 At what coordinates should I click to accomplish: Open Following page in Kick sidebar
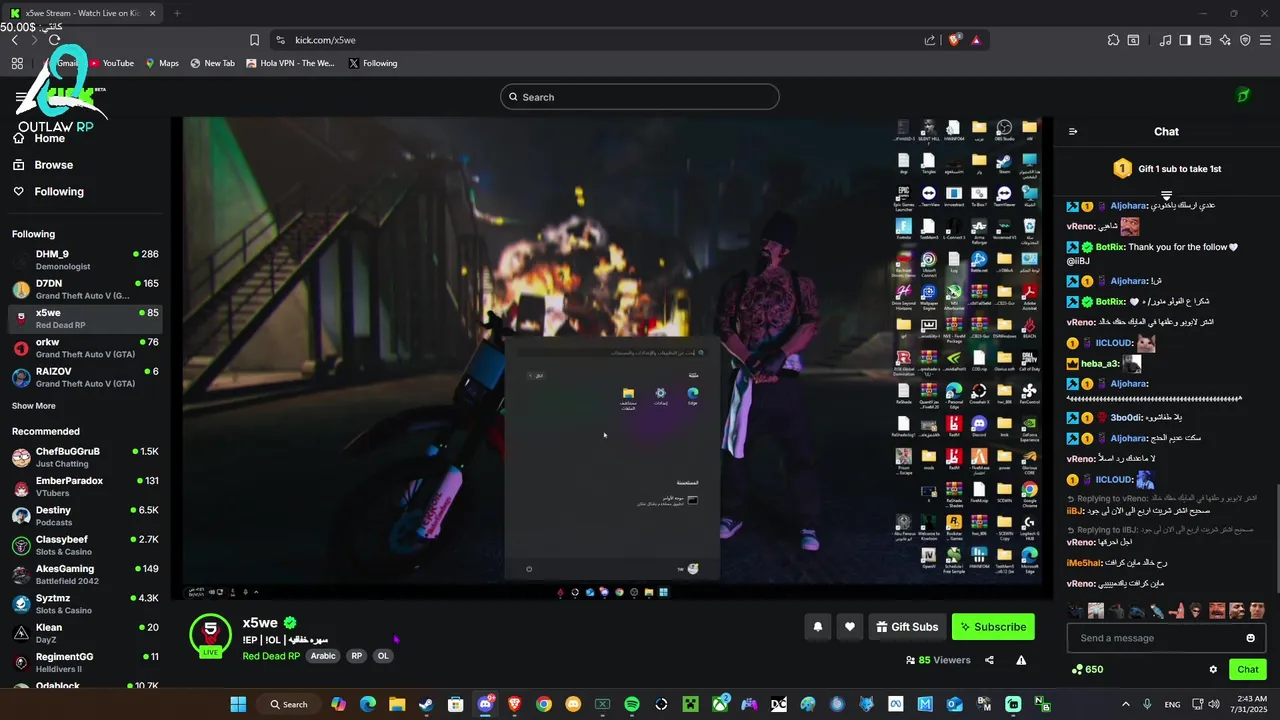49,192
